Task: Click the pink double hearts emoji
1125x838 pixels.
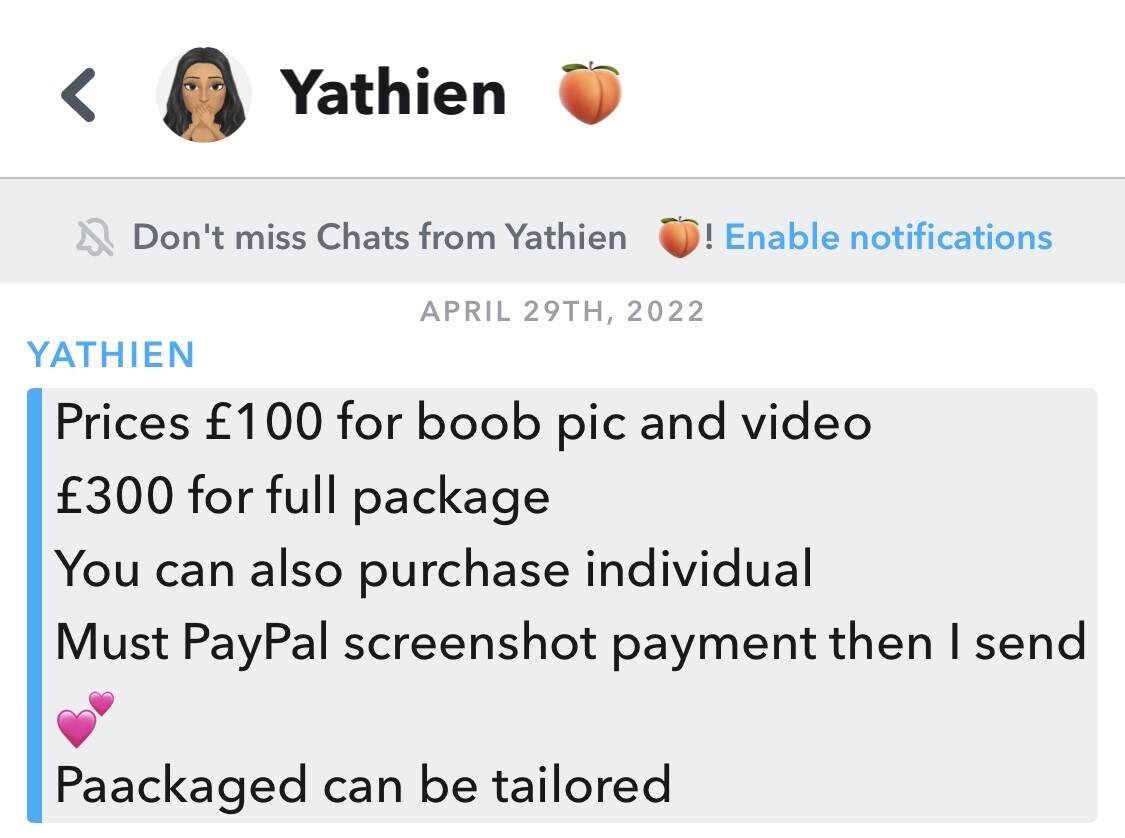Action: (85, 719)
